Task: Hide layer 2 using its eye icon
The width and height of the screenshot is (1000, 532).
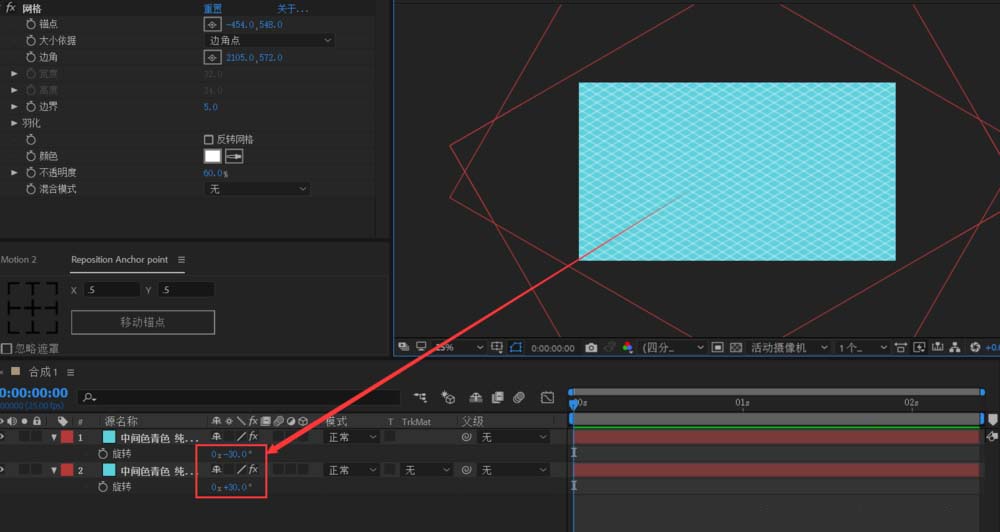Action: (x=2, y=470)
